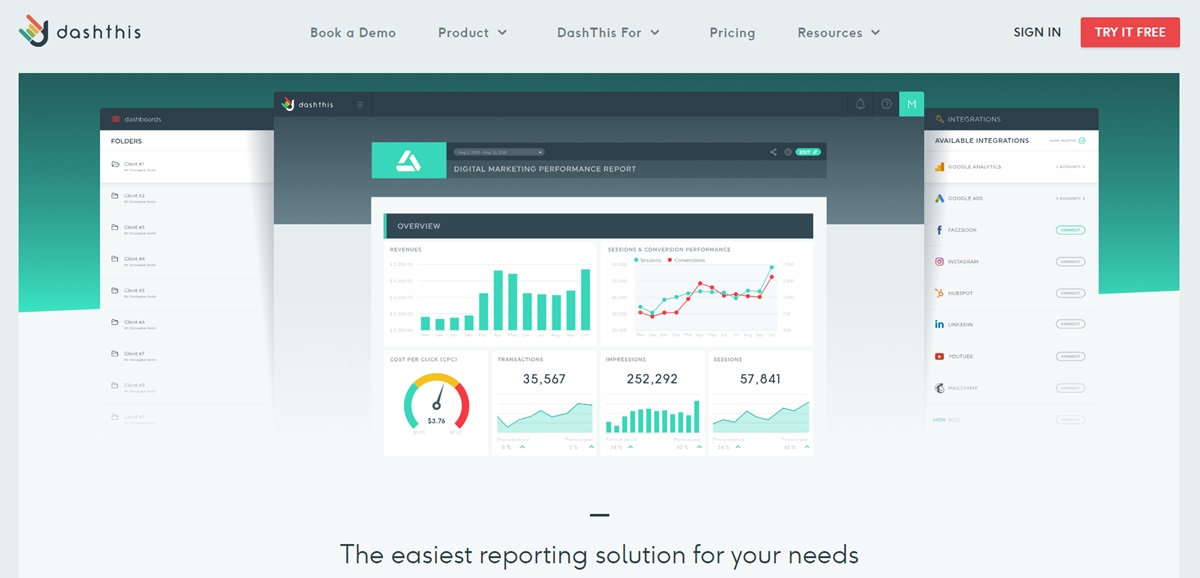This screenshot has width=1200, height=578.
Task: Click the Facebook f icon
Action: 939,230
